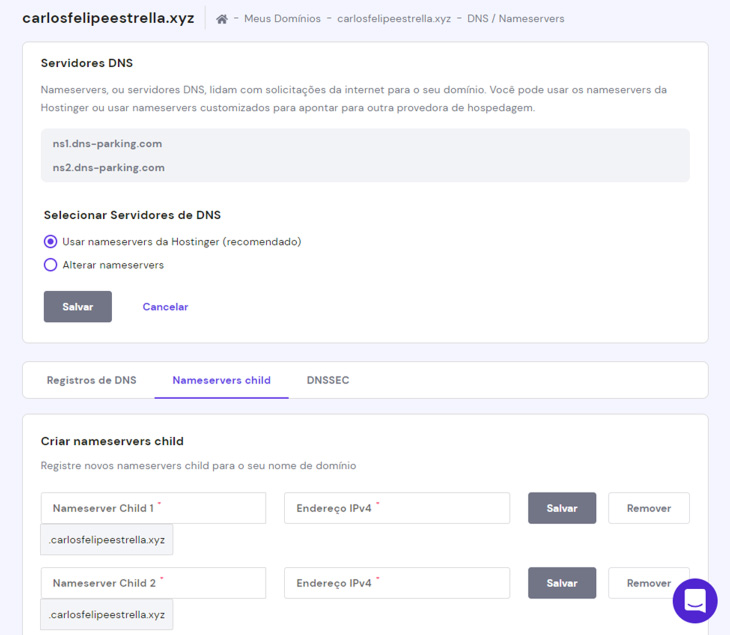The width and height of the screenshot is (730, 635).
Task: Focus Endereço IPv4 field for Child 1
Action: (x=397, y=508)
